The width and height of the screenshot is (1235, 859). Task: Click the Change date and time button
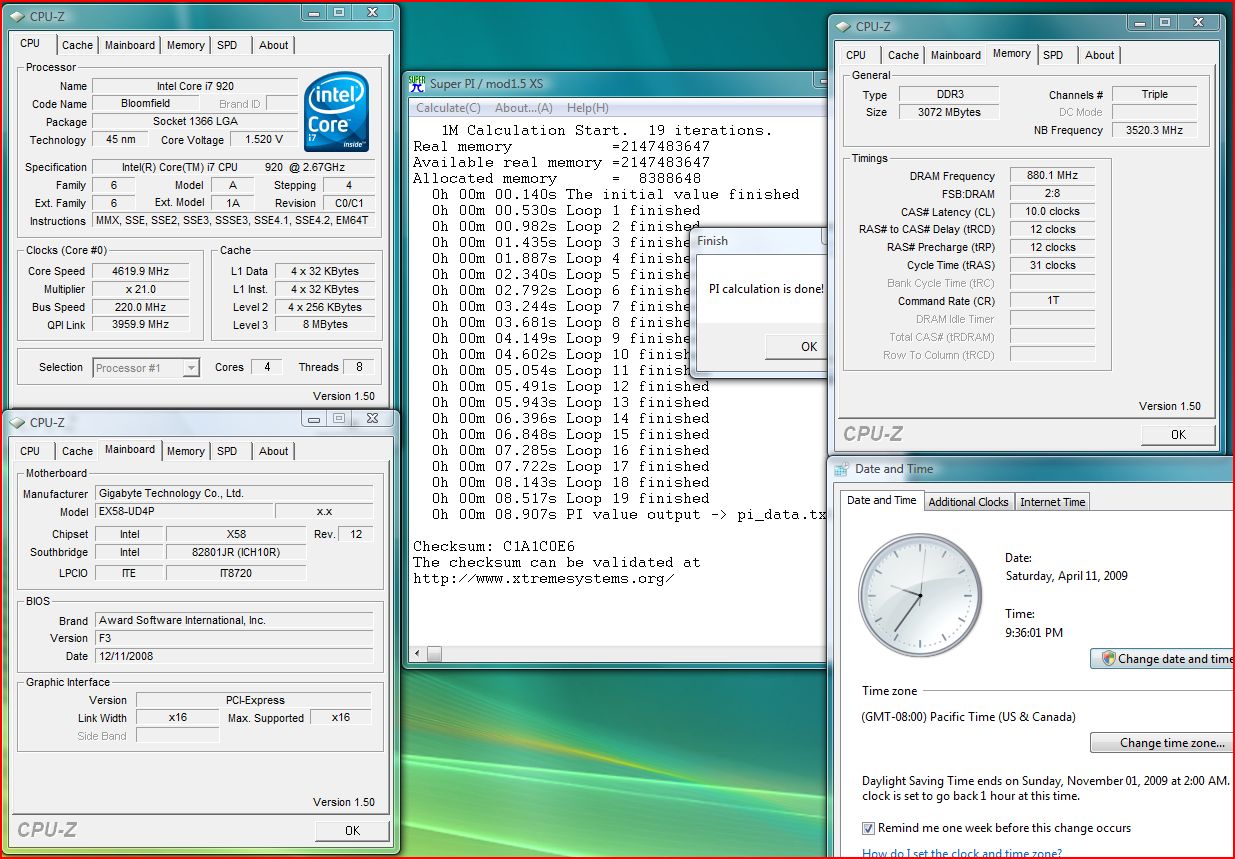pos(1162,659)
